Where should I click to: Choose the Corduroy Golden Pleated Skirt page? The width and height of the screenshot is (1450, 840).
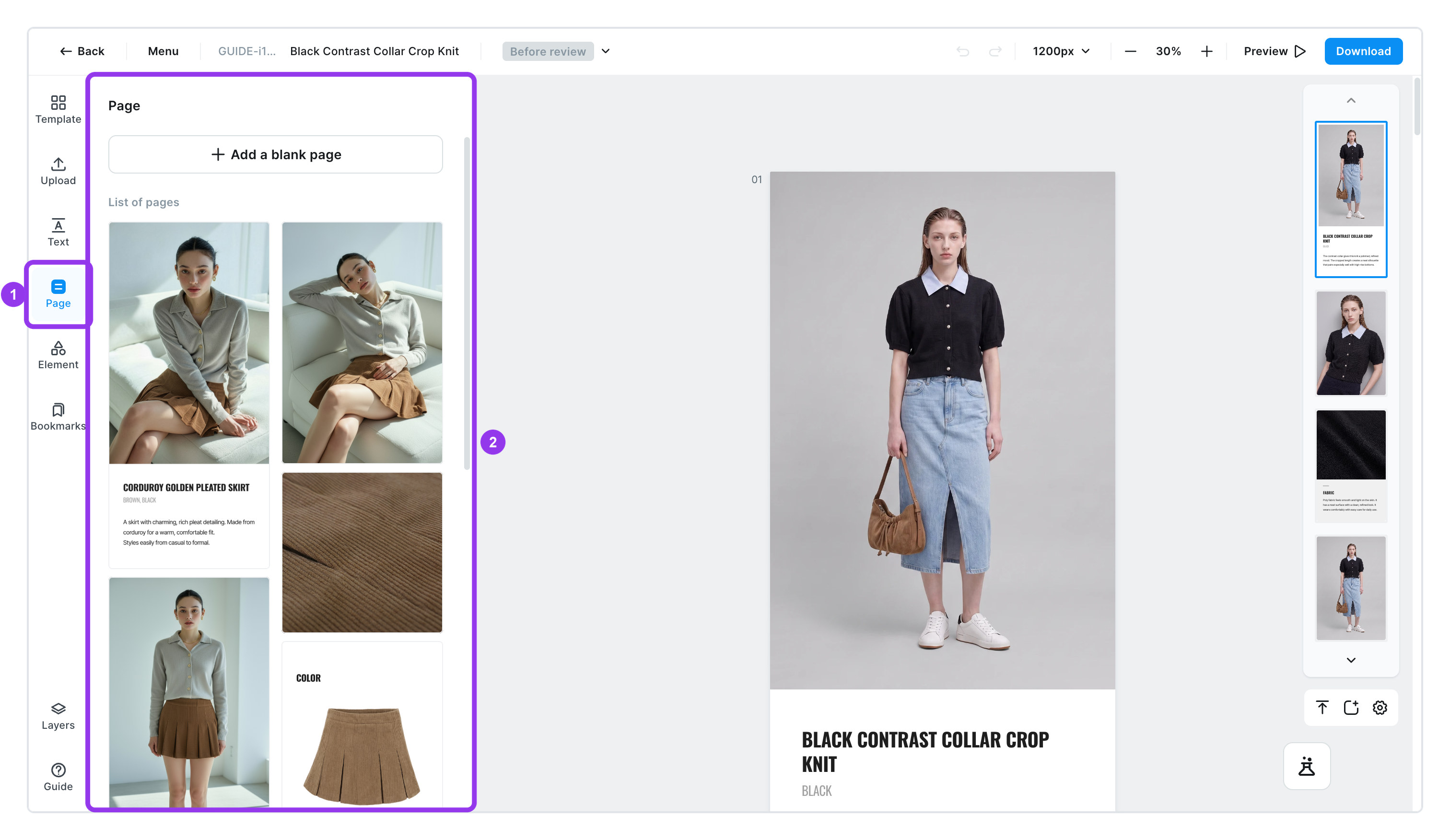pyautogui.click(x=189, y=395)
